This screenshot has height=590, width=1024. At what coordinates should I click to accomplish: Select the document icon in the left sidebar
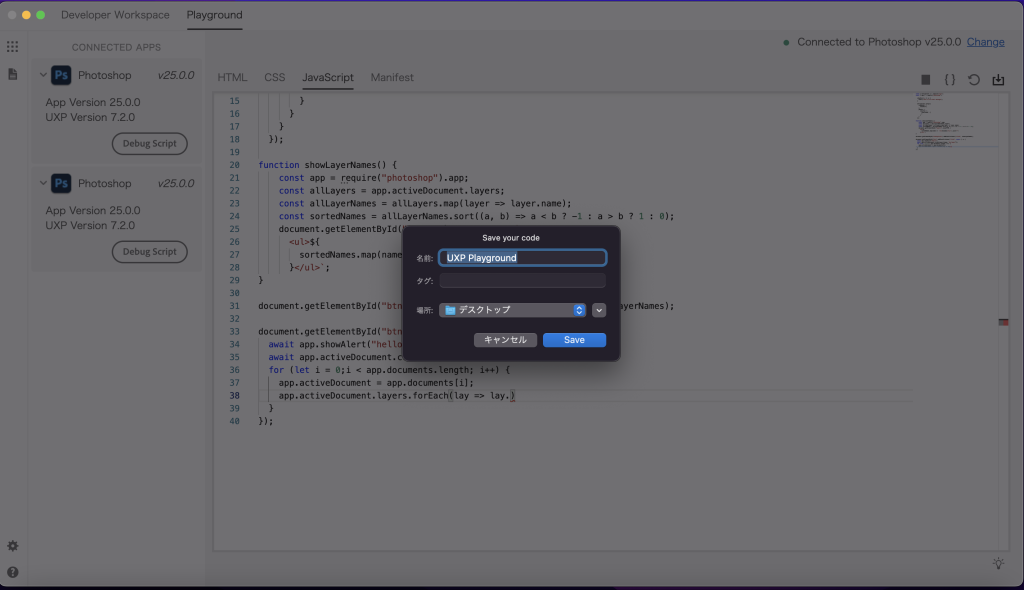point(12,74)
